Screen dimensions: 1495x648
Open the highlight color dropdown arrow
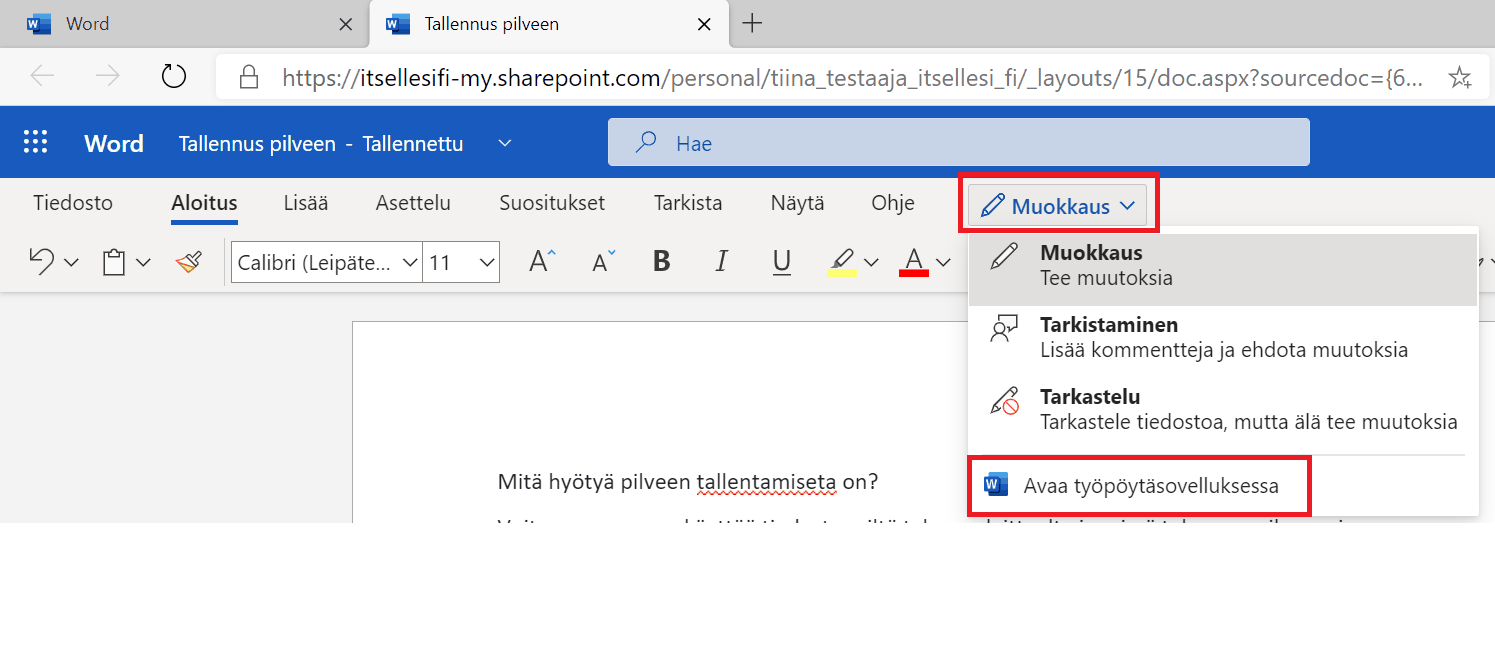coord(871,263)
